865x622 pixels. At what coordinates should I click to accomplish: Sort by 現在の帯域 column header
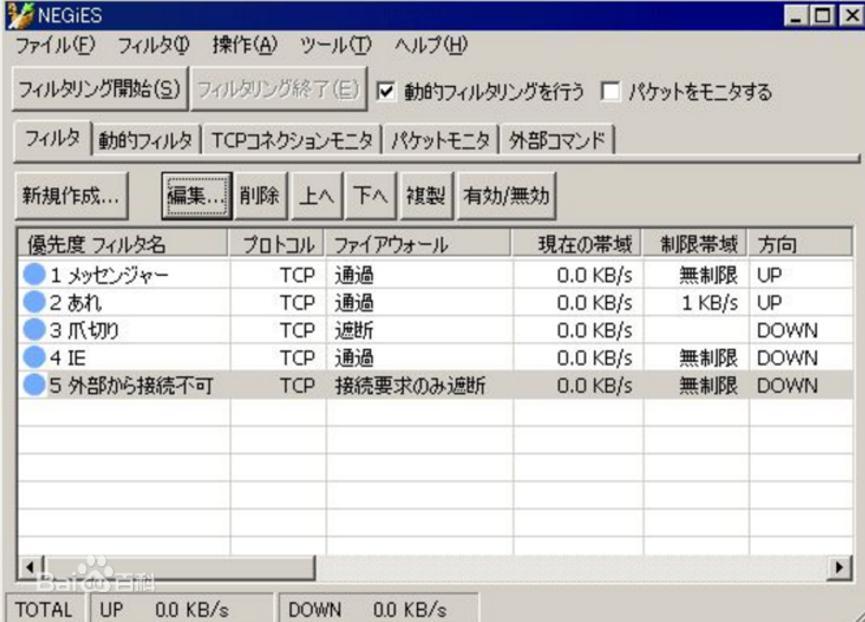click(x=576, y=244)
